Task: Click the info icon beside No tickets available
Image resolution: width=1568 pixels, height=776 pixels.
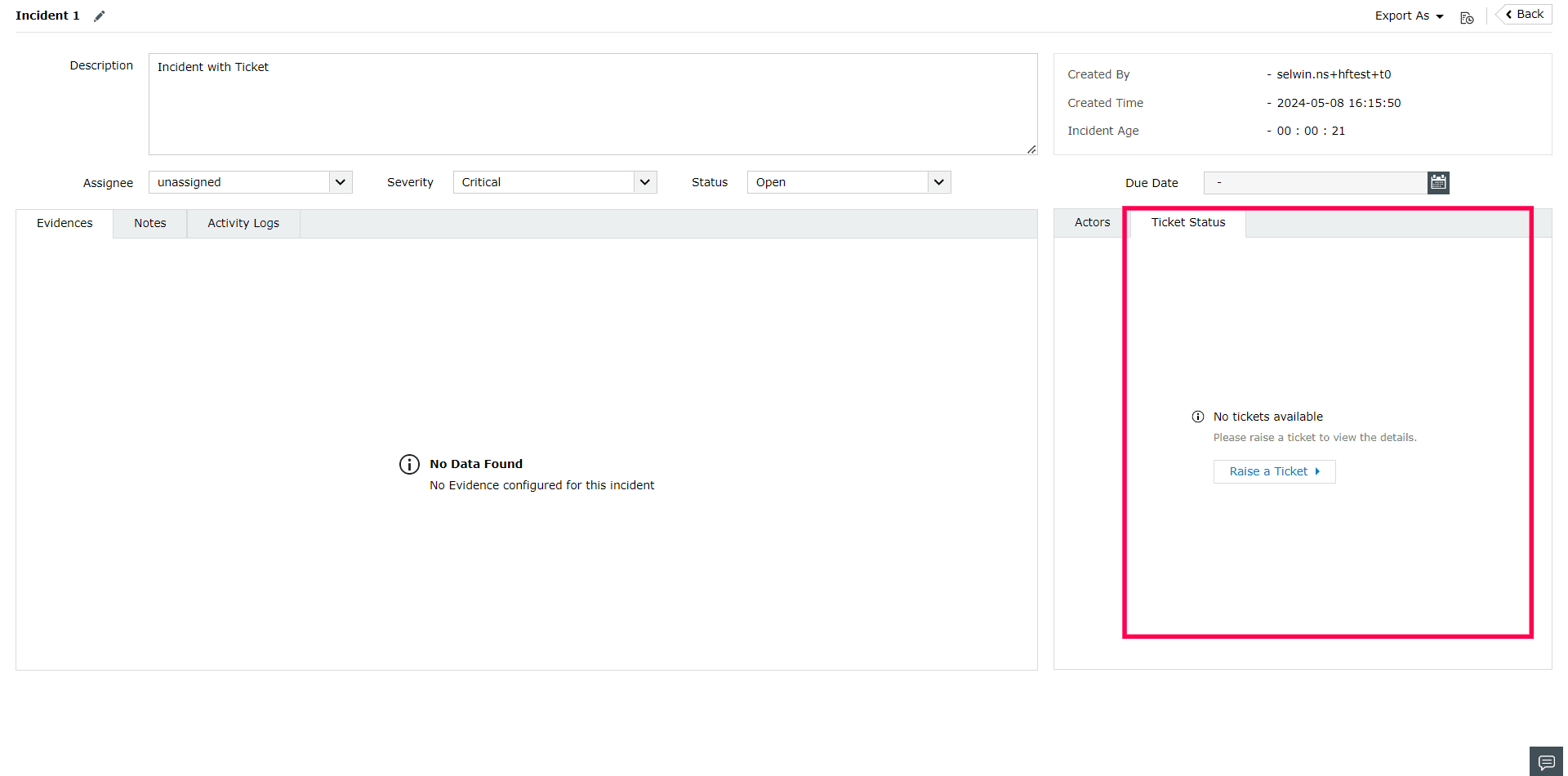Action: (1197, 417)
